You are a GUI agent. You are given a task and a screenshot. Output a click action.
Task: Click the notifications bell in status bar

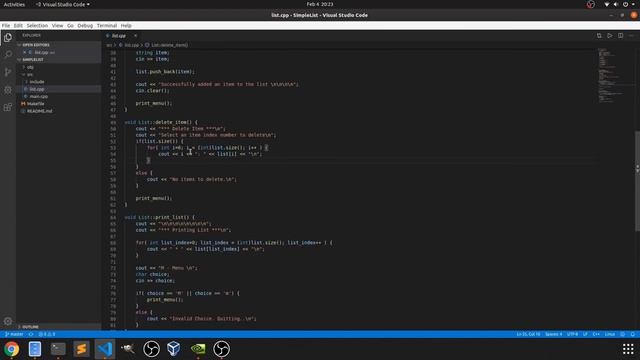click(633, 334)
